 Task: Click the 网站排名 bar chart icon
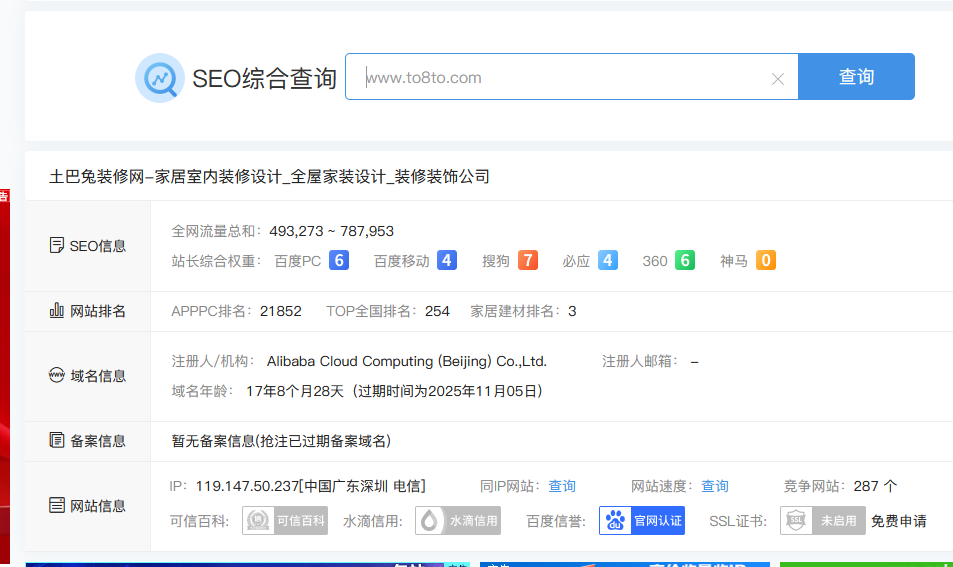pos(57,311)
